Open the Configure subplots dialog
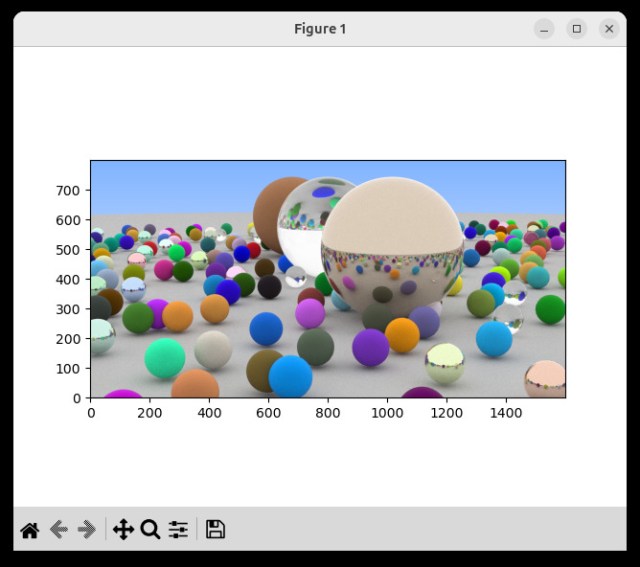 (x=179, y=530)
